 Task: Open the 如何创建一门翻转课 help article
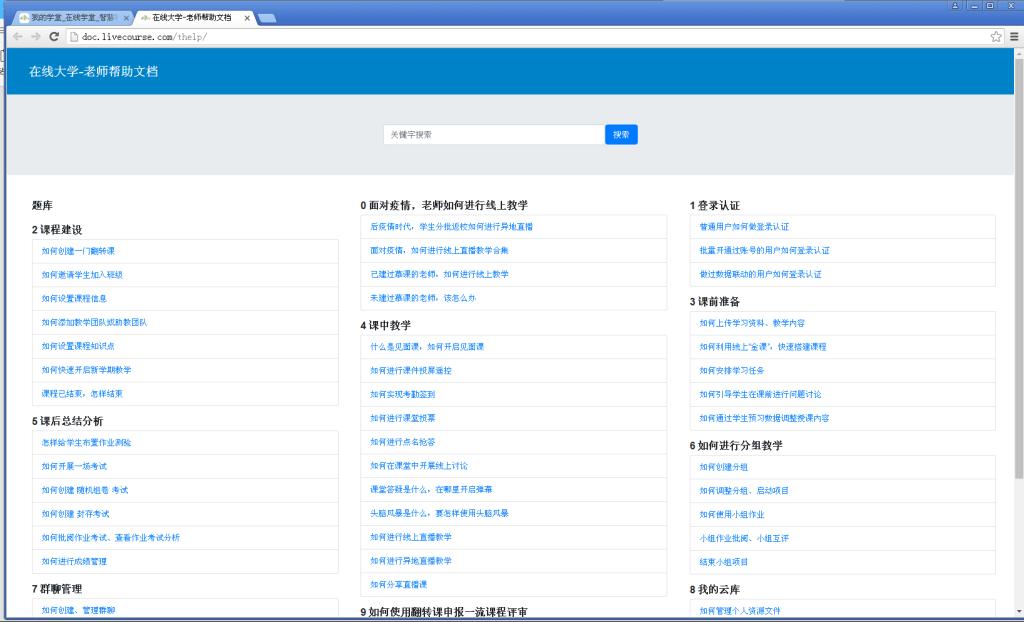pos(78,251)
